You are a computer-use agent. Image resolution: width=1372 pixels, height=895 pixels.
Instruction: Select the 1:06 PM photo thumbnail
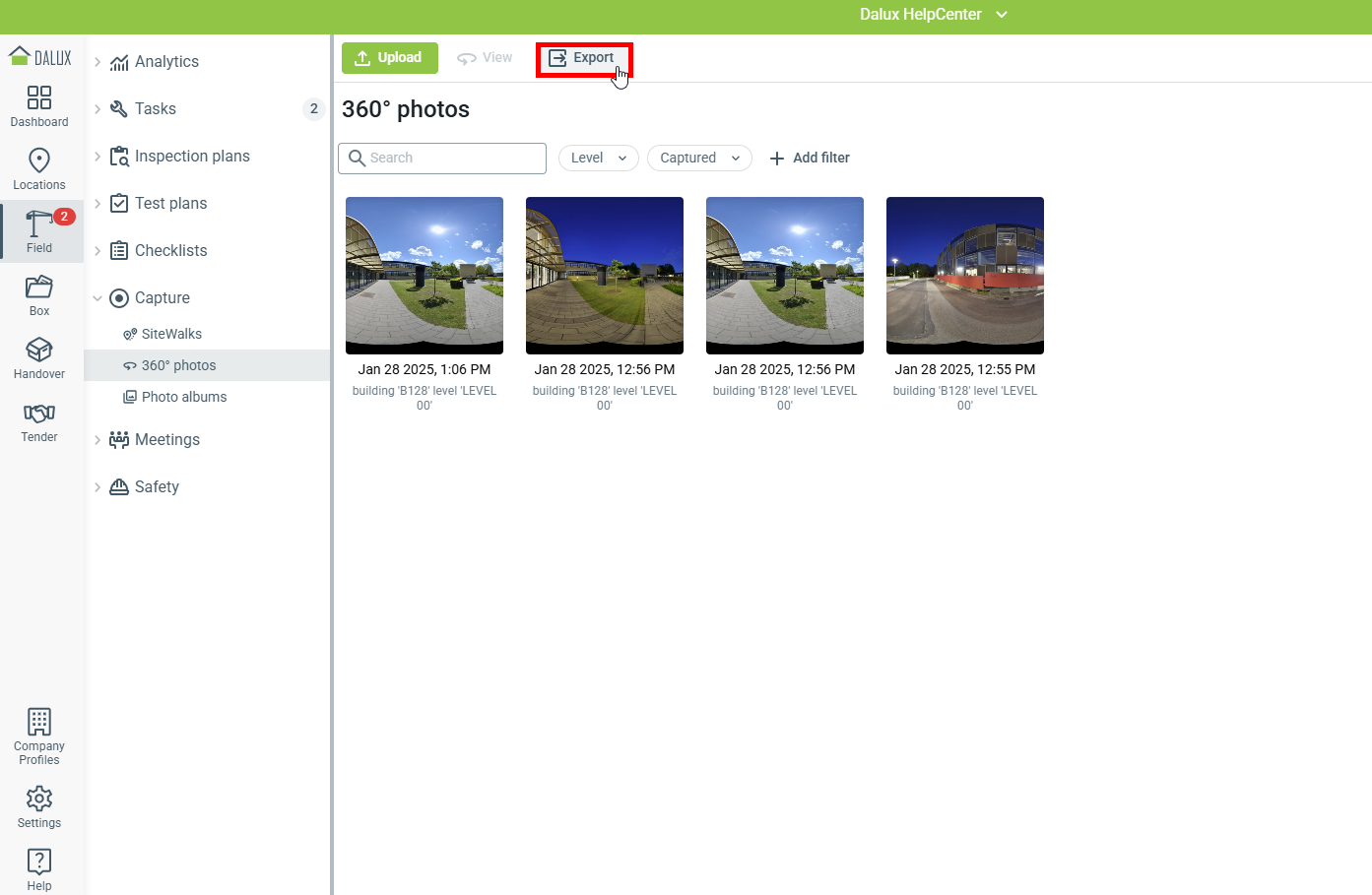425,276
